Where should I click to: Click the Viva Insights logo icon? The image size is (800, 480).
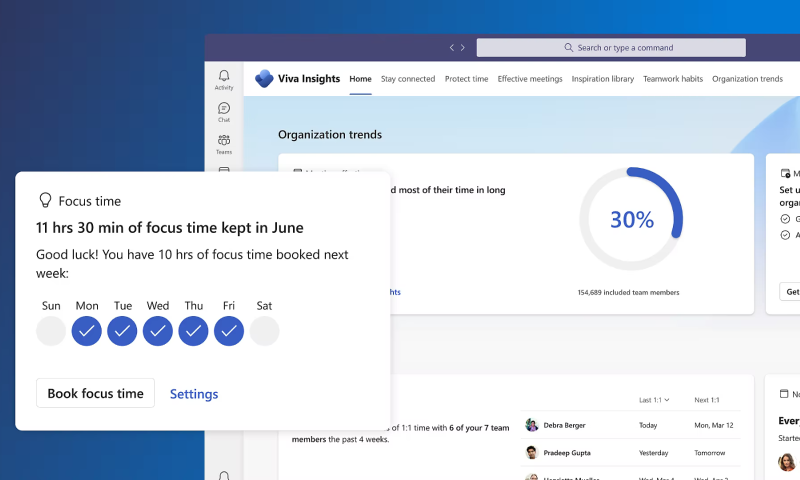point(264,79)
